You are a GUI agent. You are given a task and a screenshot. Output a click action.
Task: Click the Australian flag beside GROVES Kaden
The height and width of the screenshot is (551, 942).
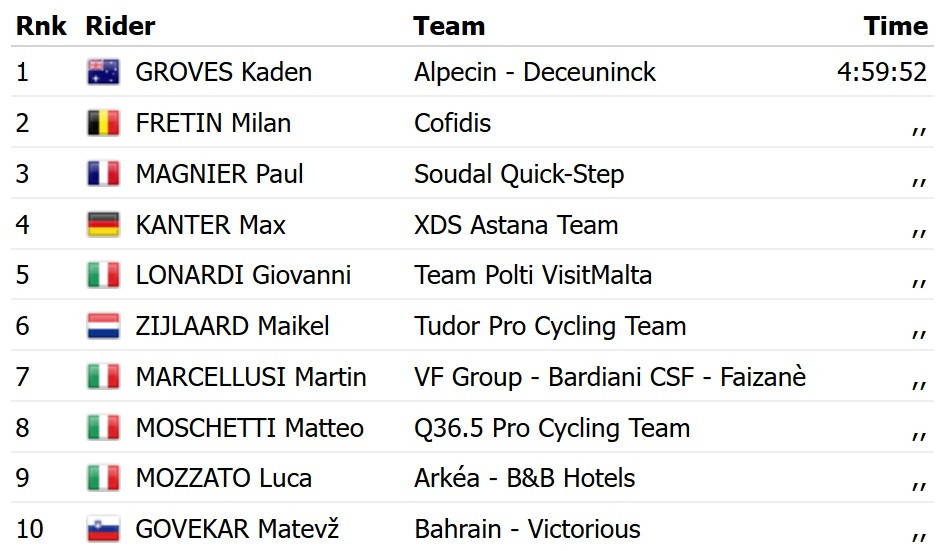(x=103, y=73)
